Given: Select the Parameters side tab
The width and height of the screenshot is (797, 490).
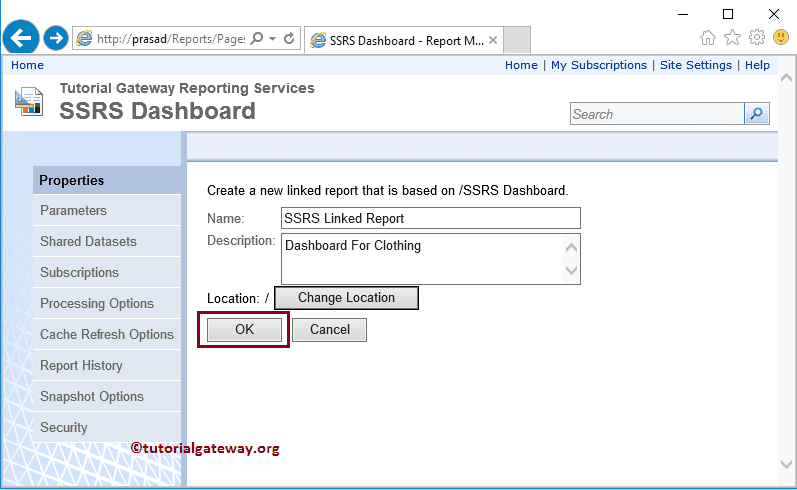Looking at the screenshot, I should coord(107,210).
